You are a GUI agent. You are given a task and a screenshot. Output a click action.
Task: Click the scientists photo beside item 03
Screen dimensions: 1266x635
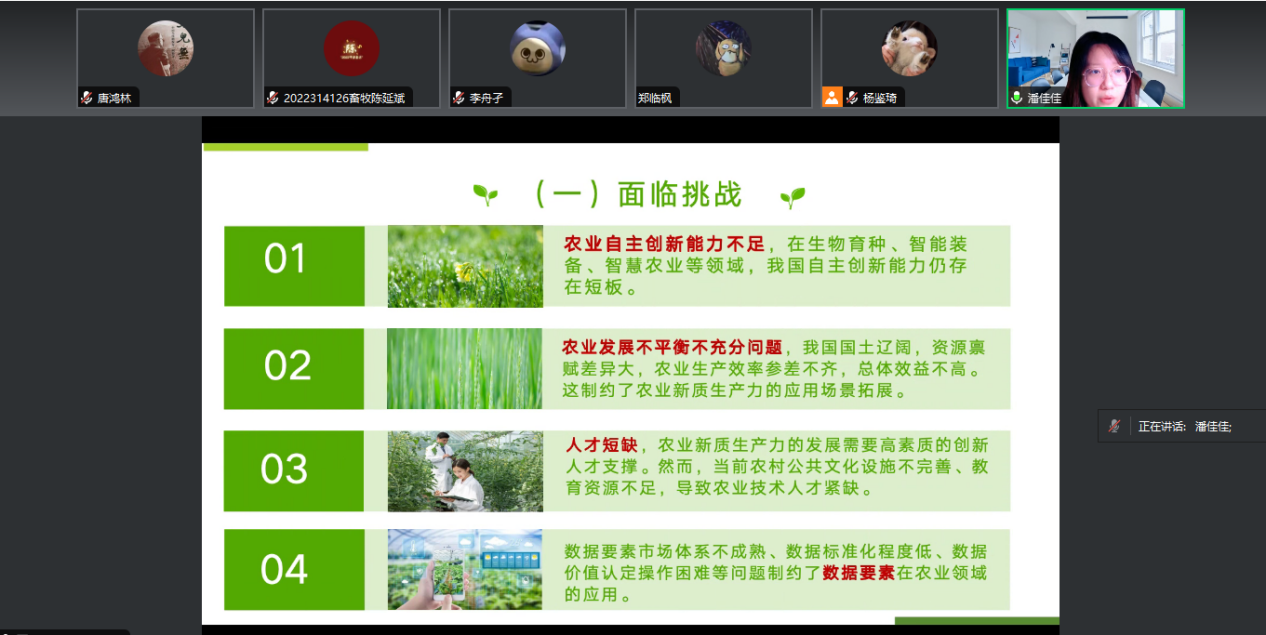point(465,471)
